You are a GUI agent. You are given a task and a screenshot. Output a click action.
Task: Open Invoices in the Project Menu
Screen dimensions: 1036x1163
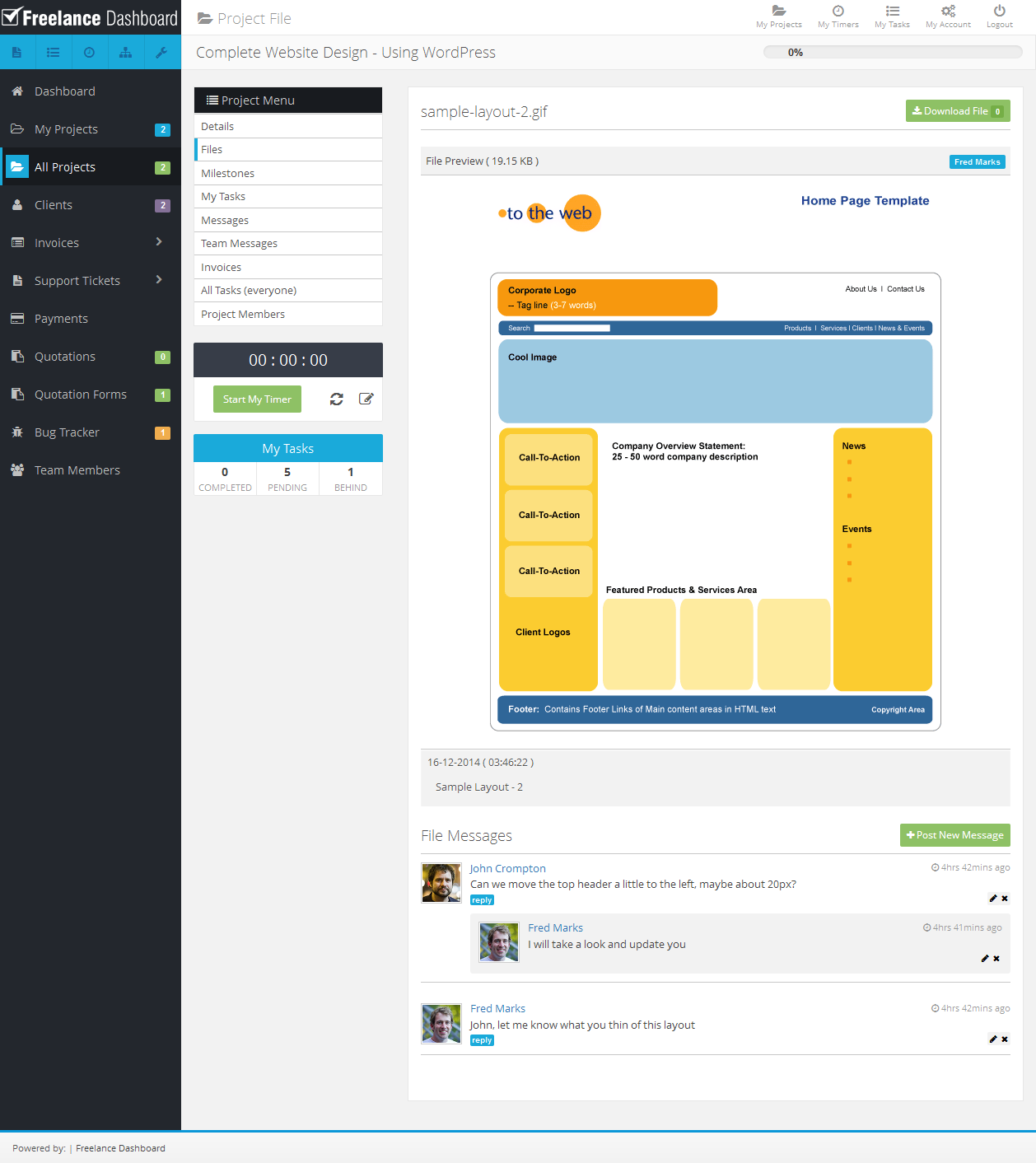click(288, 268)
